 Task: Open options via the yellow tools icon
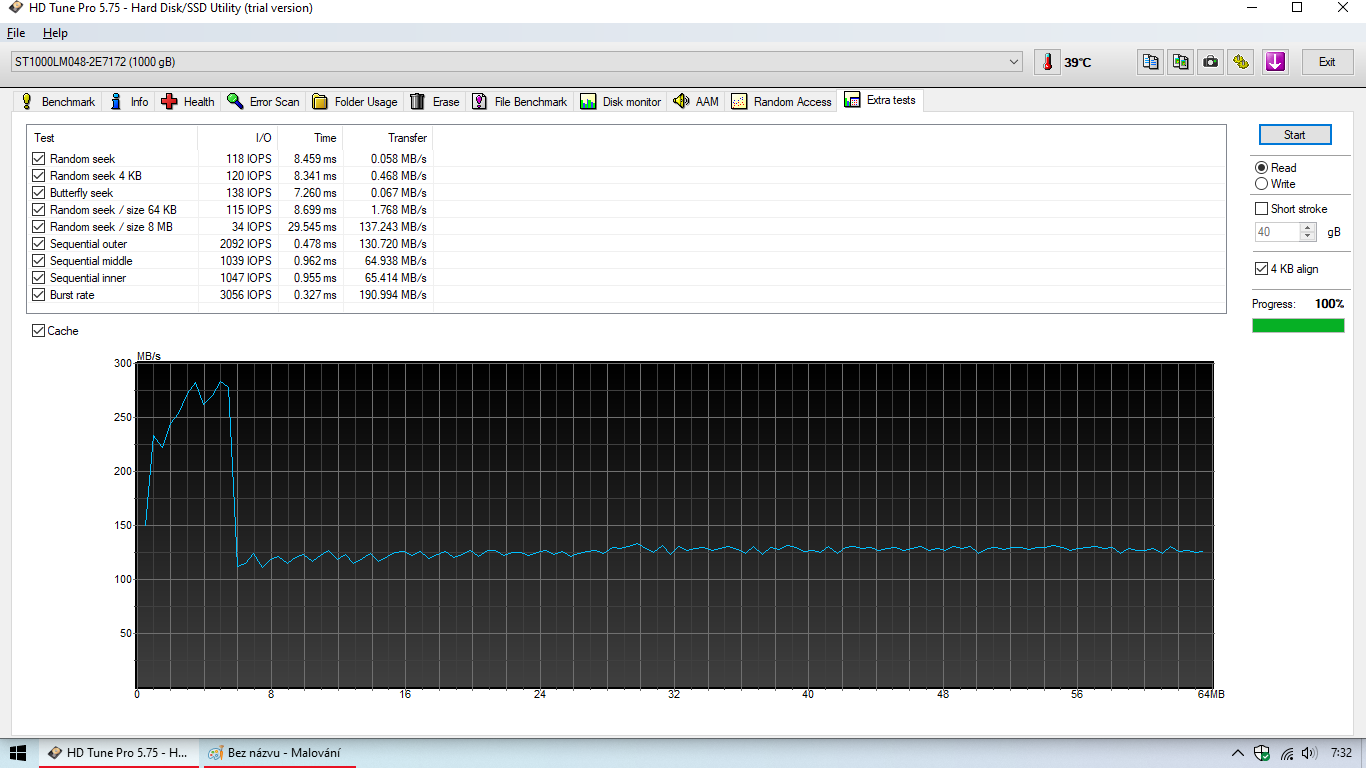pos(1241,62)
